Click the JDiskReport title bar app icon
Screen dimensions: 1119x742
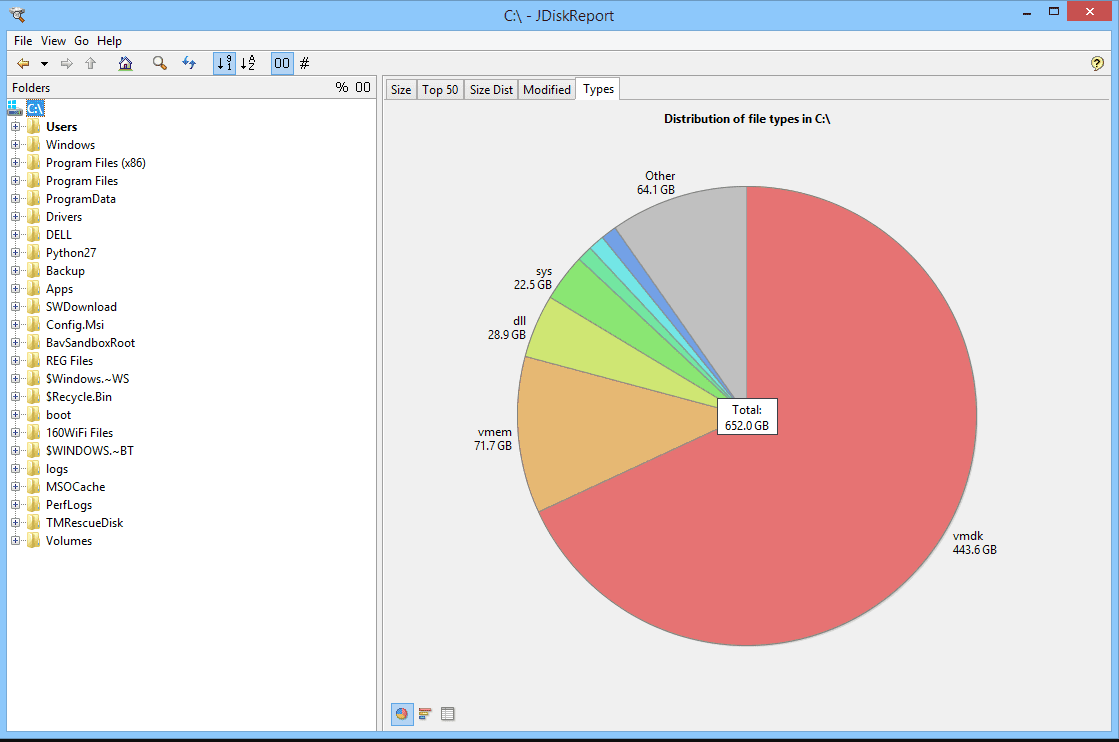(x=18, y=14)
